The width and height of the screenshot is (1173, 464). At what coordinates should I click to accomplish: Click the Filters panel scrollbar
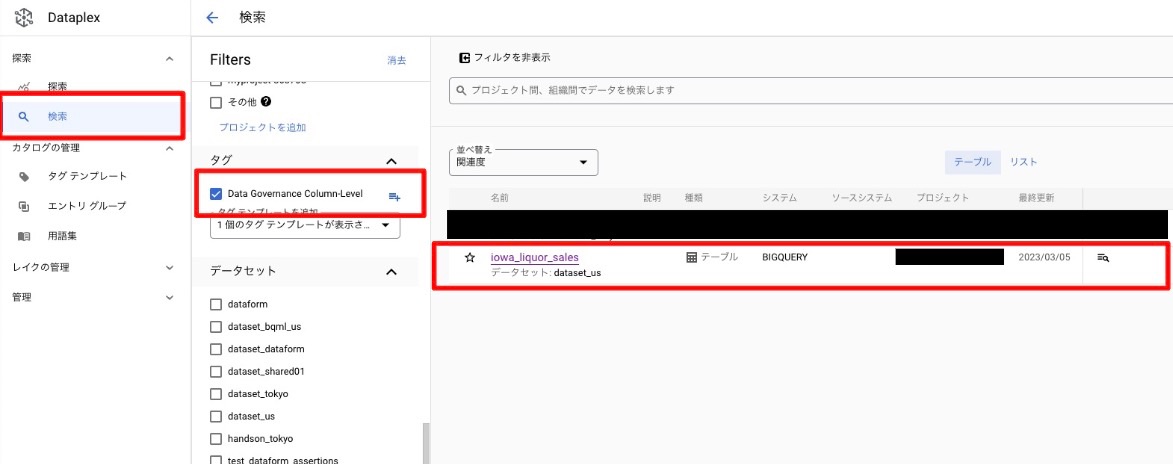point(426,443)
